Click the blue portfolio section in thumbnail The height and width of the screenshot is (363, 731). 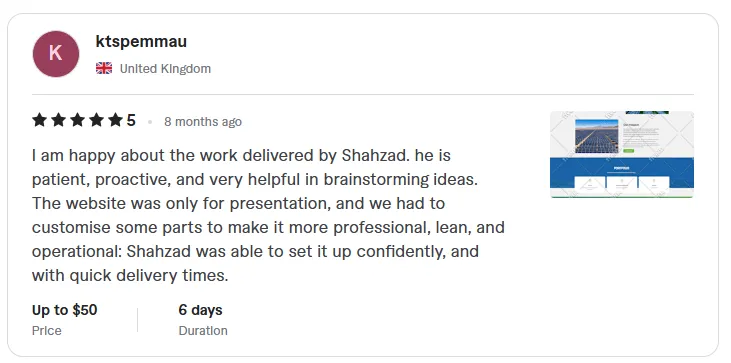[x=622, y=173]
